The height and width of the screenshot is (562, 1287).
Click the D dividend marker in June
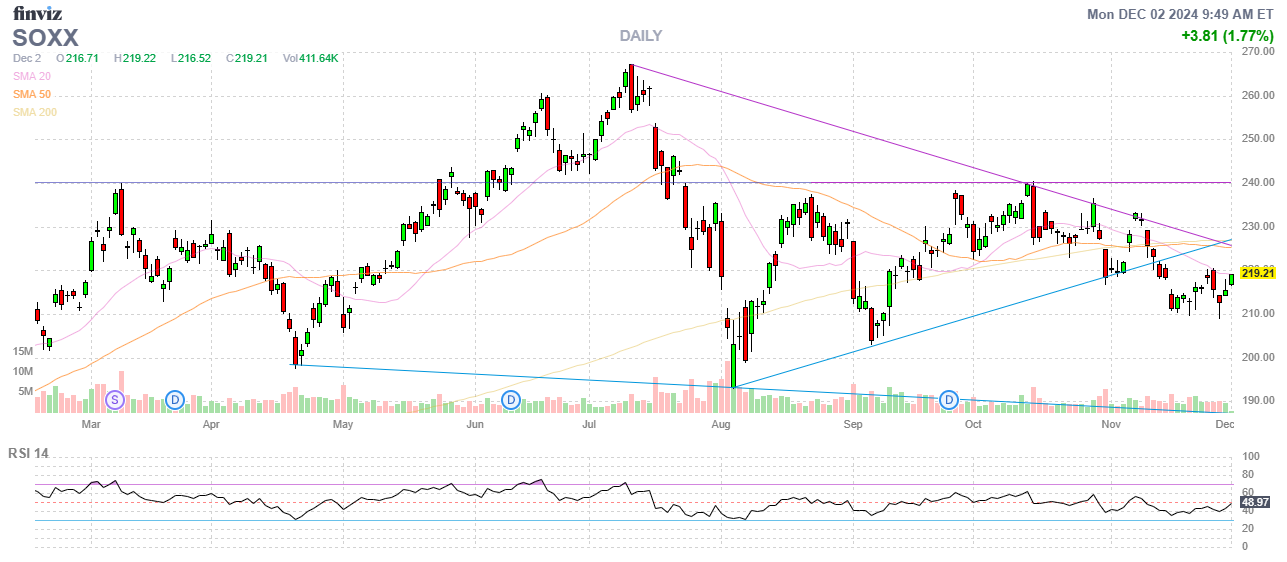[511, 400]
